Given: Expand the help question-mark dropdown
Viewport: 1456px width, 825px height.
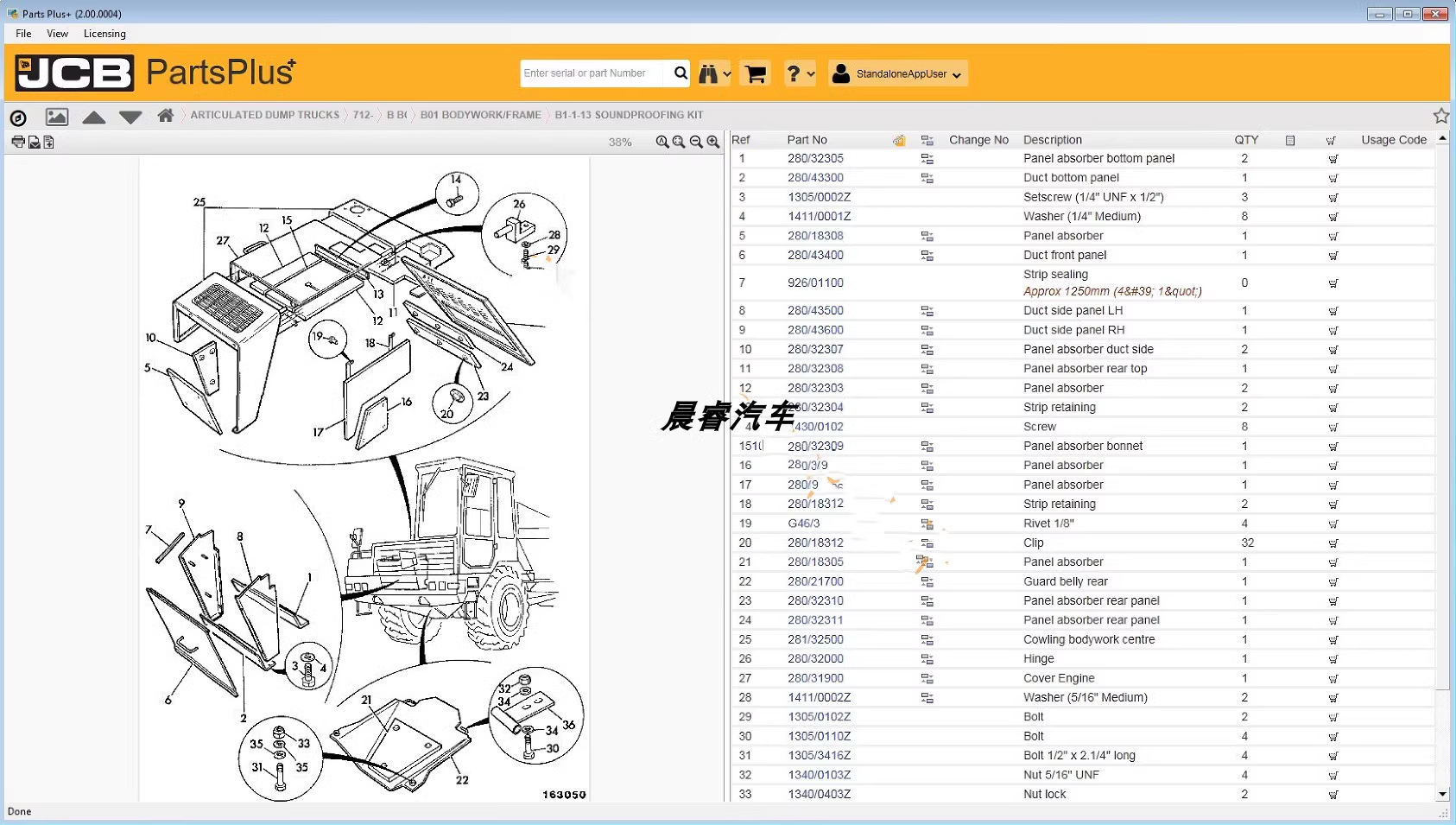Looking at the screenshot, I should (x=800, y=74).
